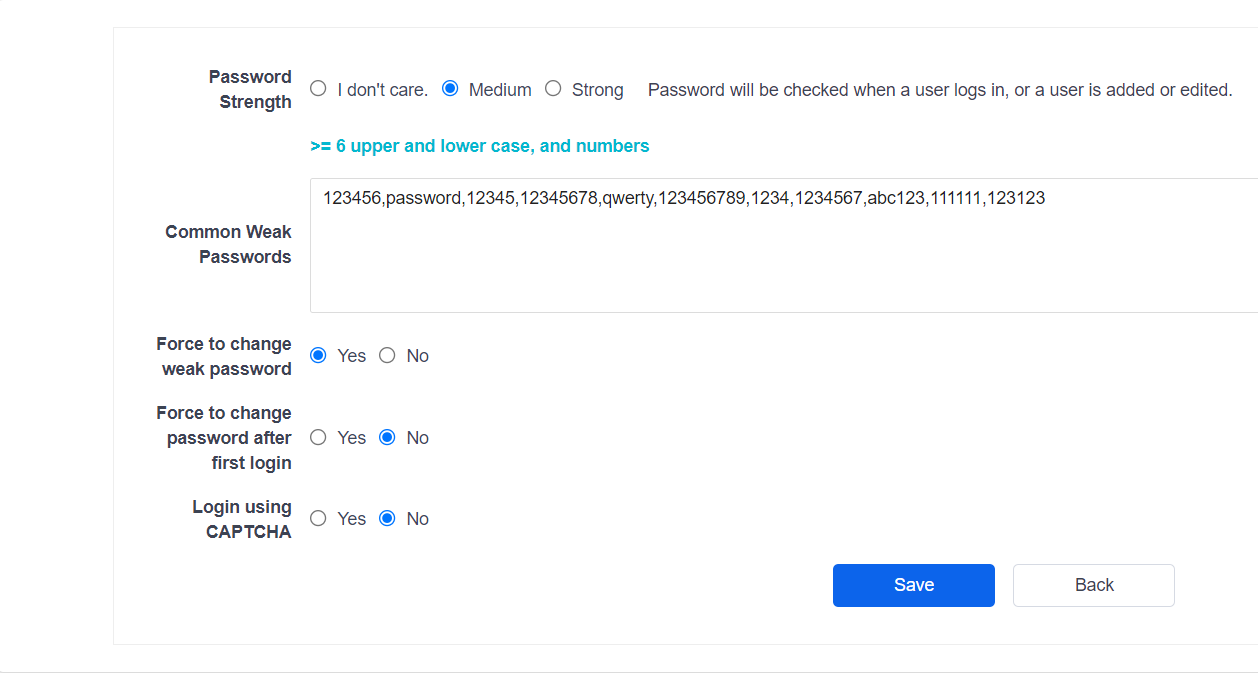
Task: Pick No for Login using CAPTCHA
Action: (387, 518)
